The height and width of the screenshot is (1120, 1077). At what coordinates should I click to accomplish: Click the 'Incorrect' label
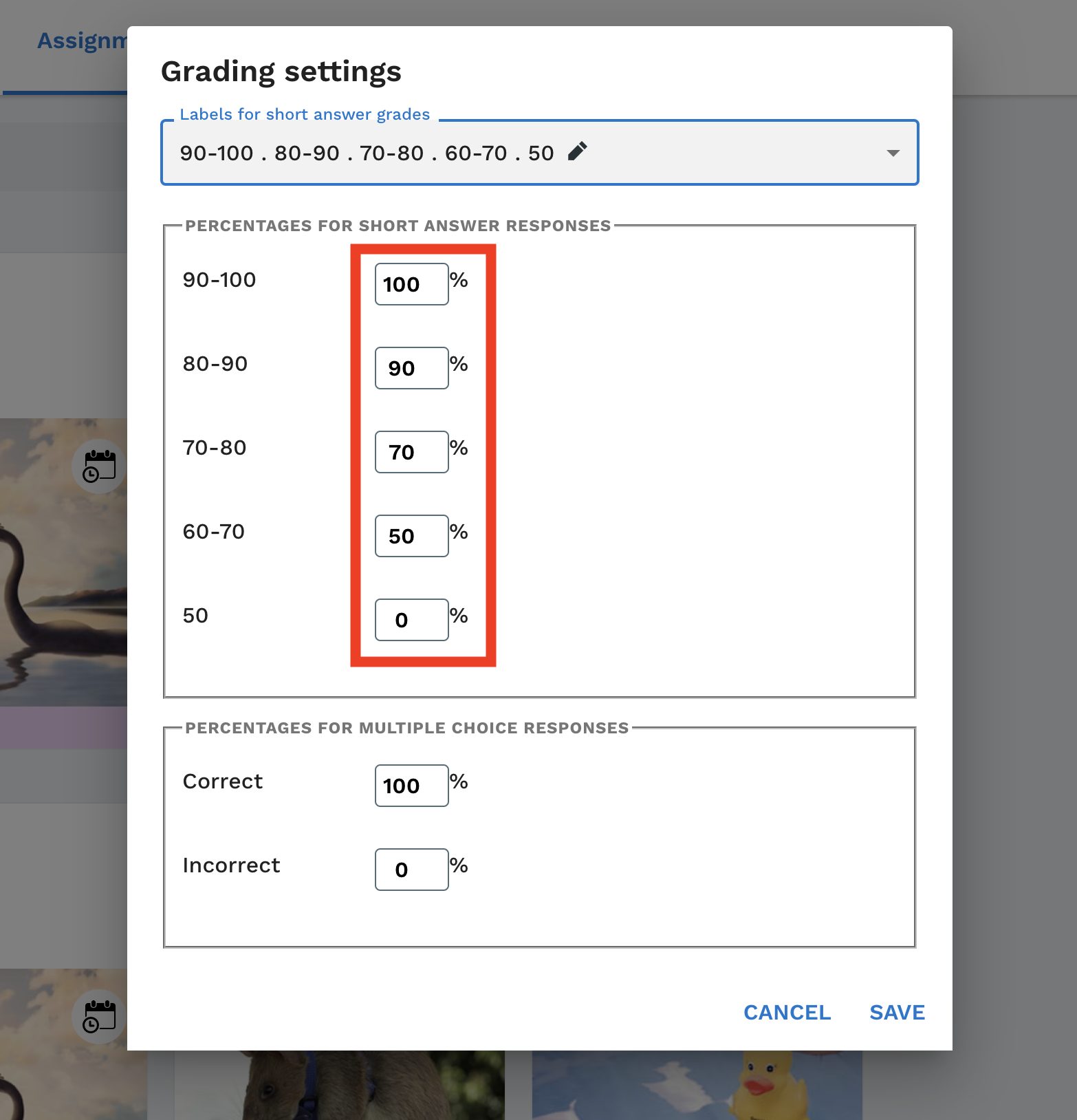(231, 865)
